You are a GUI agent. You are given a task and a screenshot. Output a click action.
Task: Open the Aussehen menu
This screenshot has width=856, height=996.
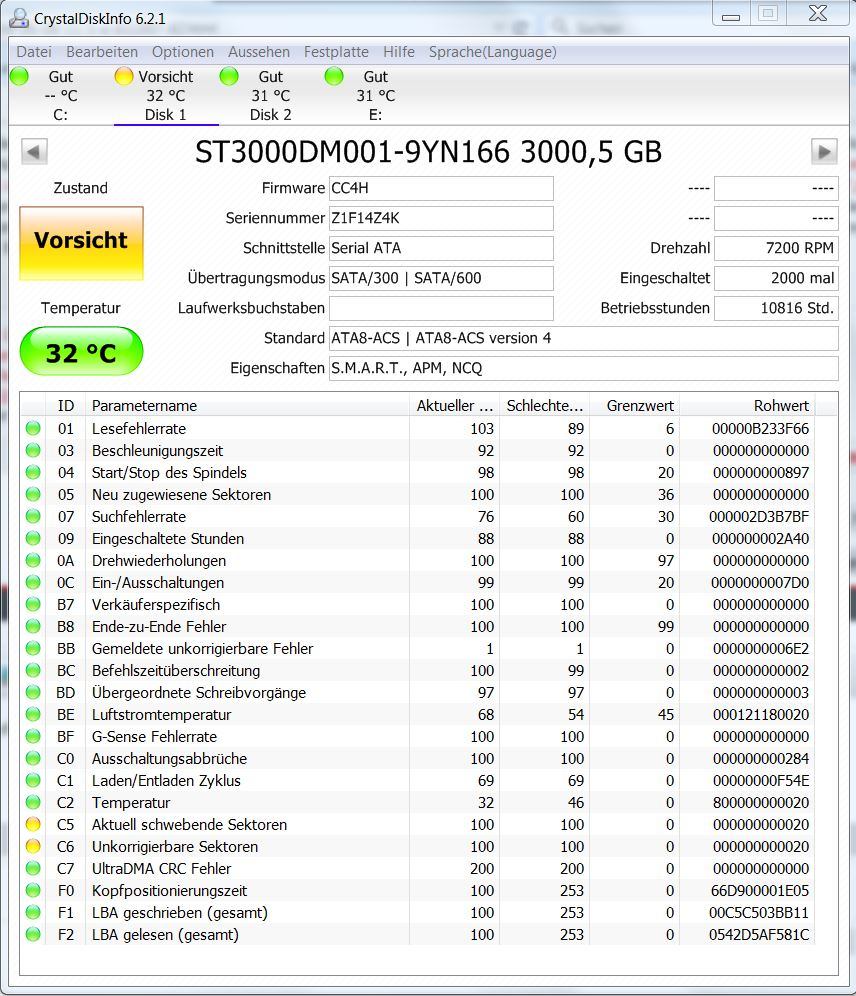(x=258, y=52)
